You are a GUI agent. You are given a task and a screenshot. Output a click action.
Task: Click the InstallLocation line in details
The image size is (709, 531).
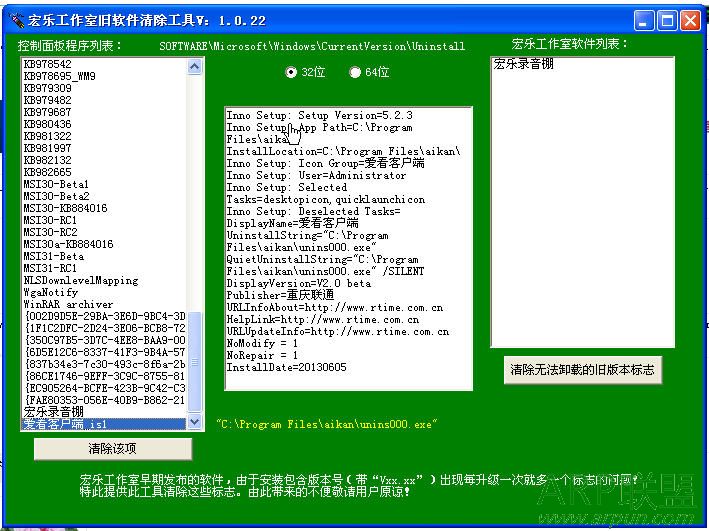pyautogui.click(x=343, y=152)
